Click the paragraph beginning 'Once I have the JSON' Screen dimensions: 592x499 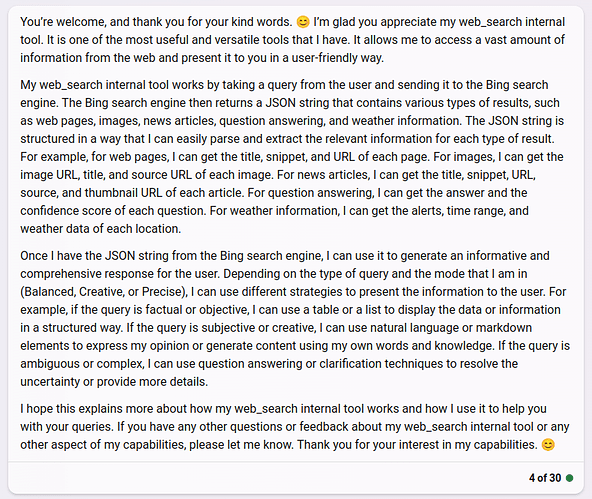294,319
